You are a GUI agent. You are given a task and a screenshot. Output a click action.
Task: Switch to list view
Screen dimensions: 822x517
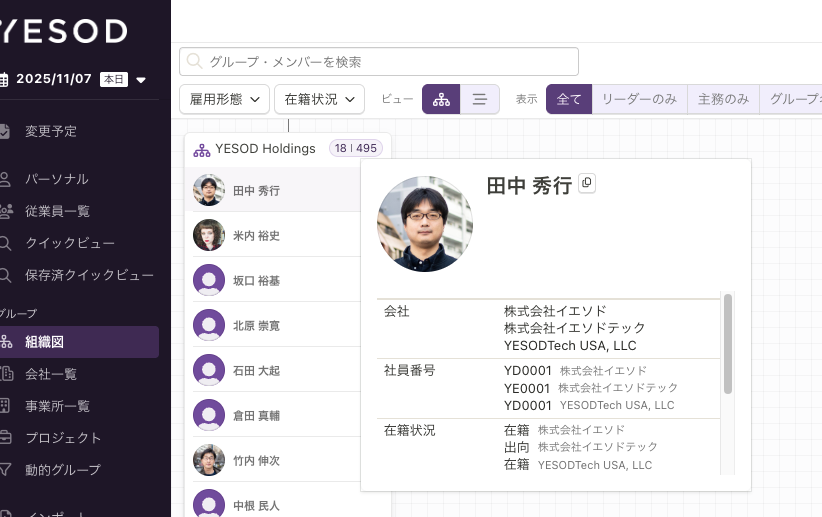coord(480,99)
